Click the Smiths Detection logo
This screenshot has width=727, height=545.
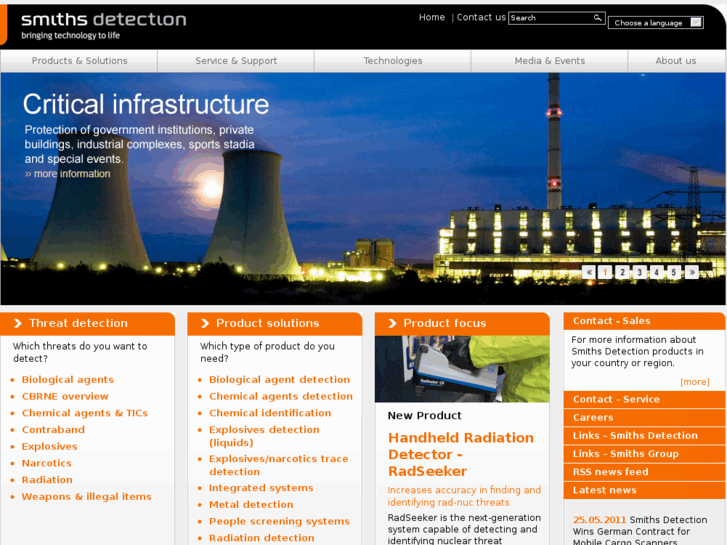tap(103, 25)
